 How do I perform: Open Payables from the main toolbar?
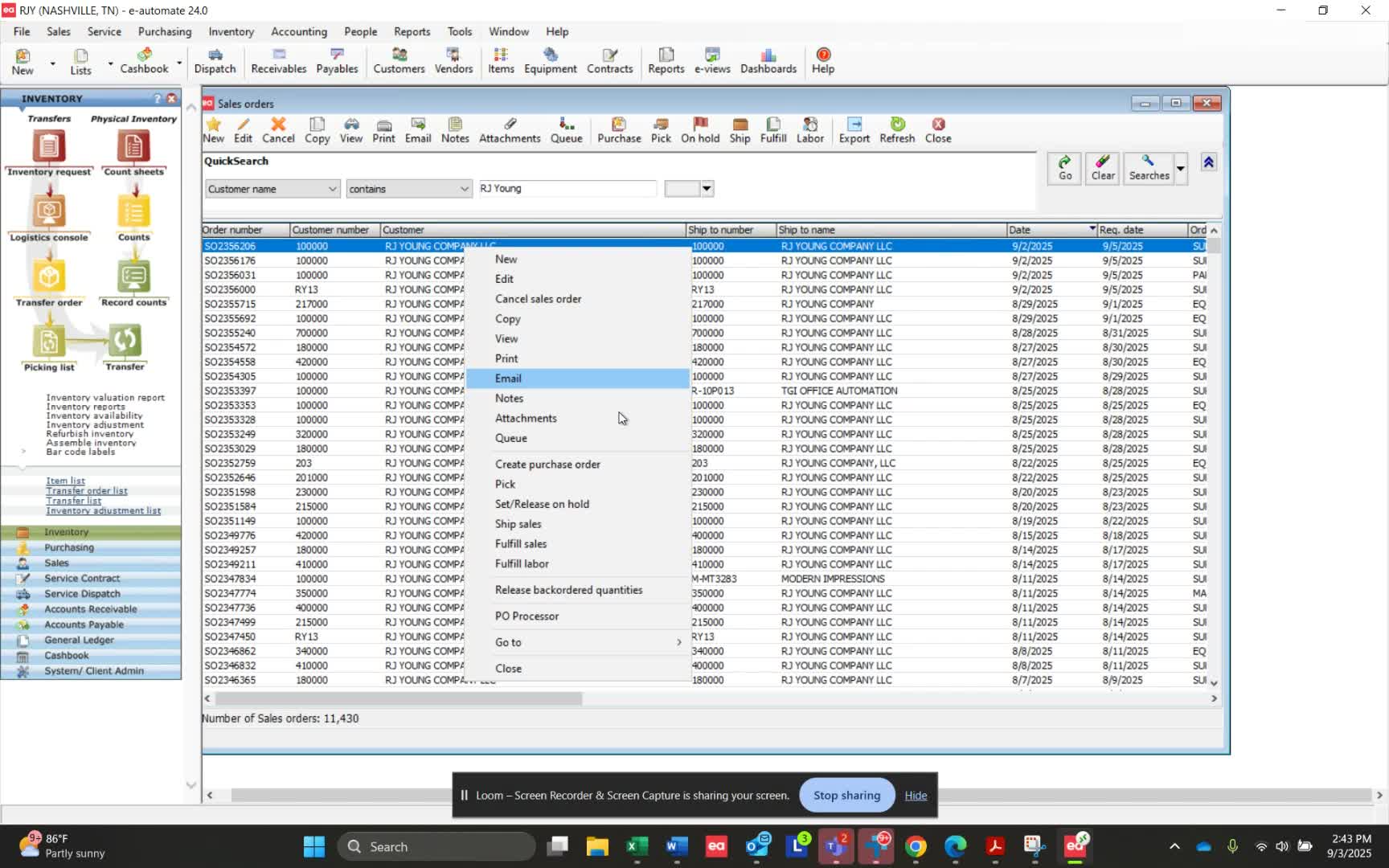click(337, 61)
